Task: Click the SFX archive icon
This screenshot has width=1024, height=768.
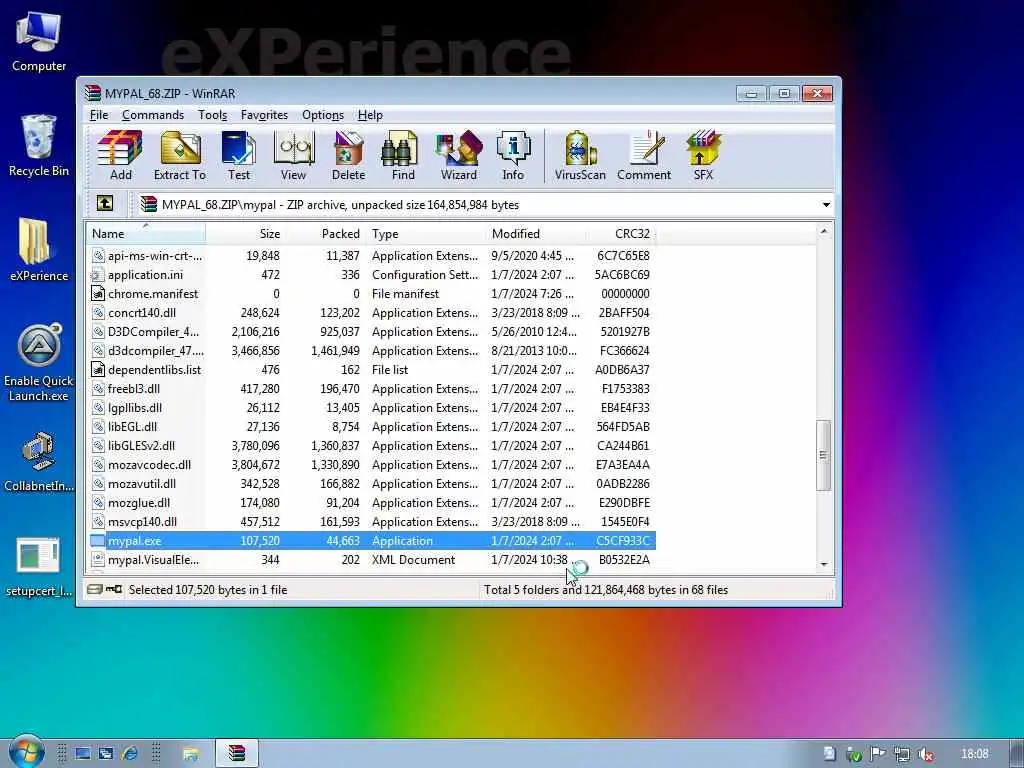Action: pyautogui.click(x=703, y=155)
